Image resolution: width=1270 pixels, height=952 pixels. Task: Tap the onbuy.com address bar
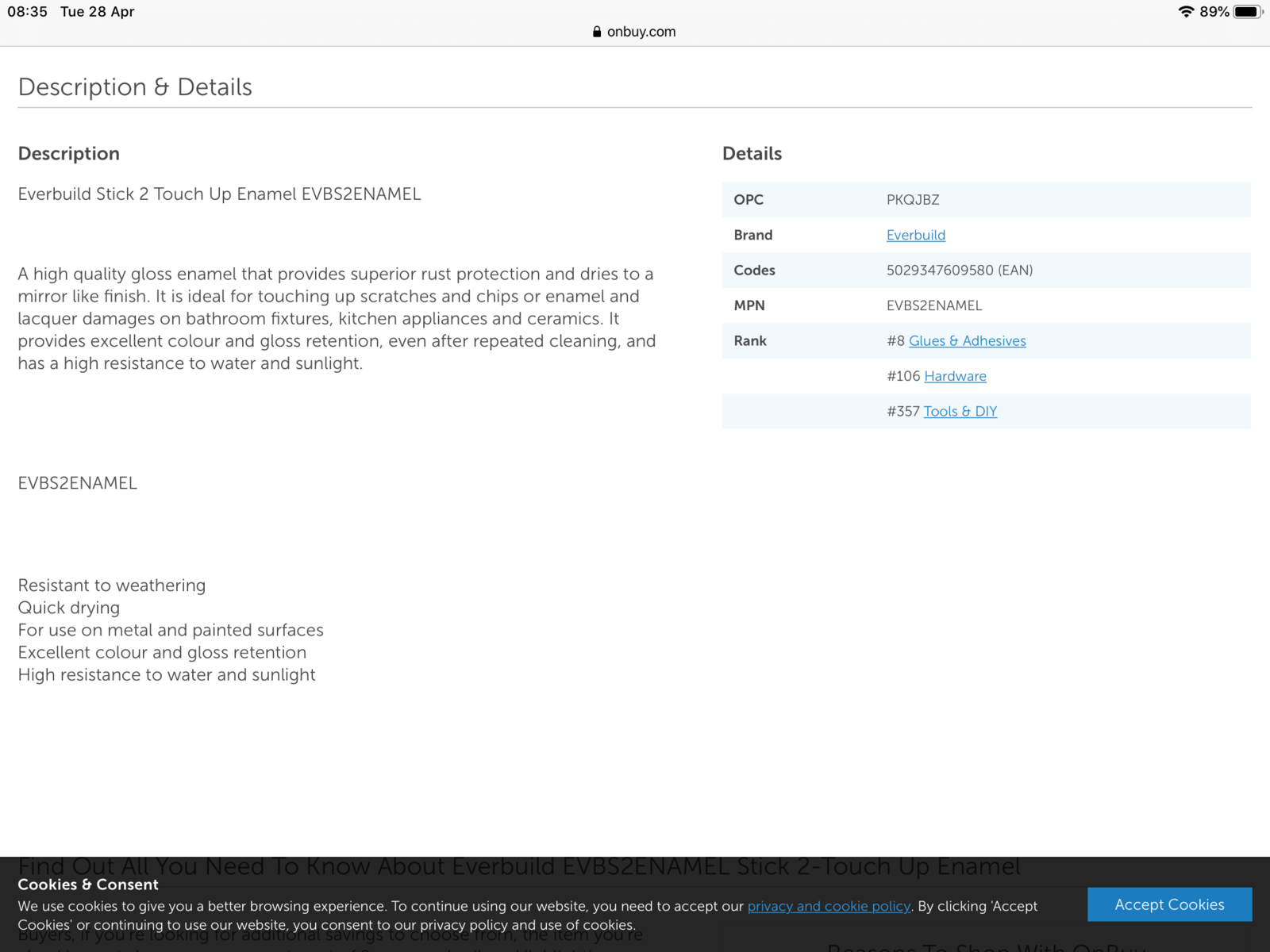click(x=641, y=32)
